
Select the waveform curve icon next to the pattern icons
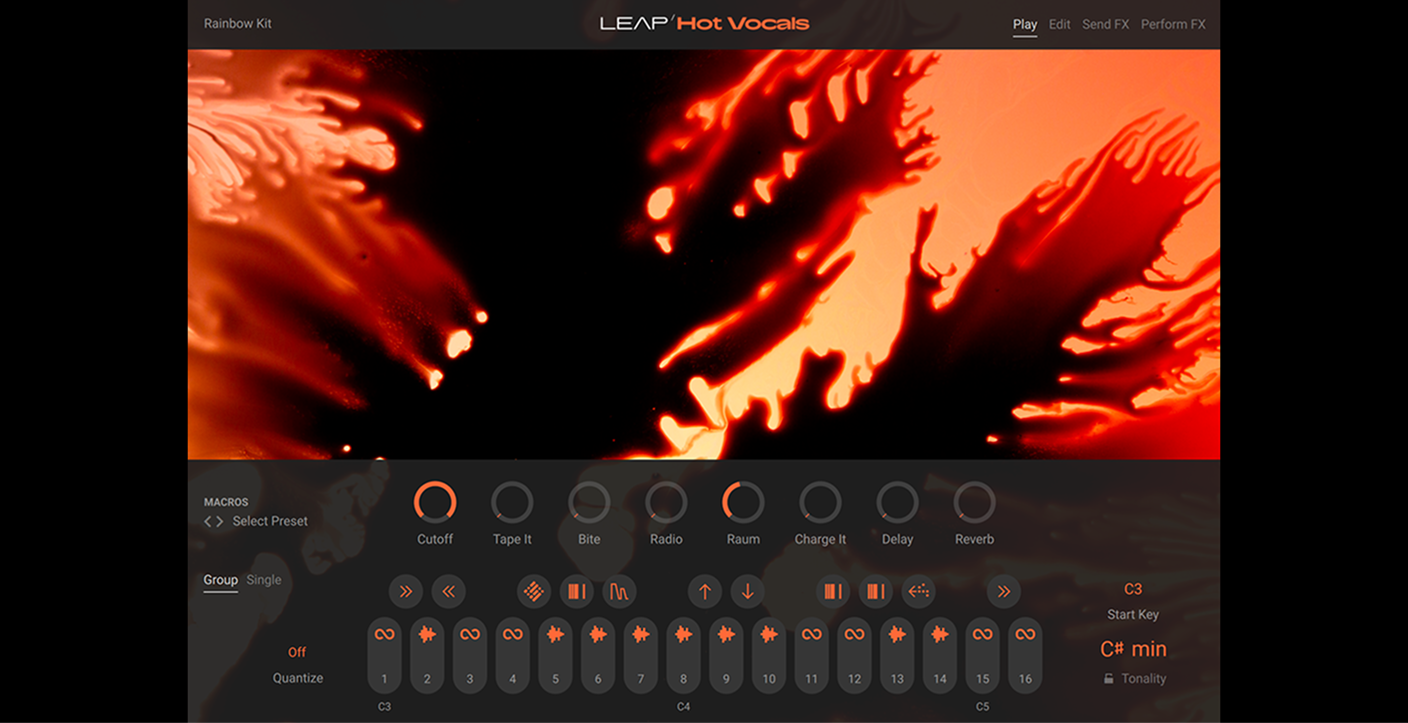coord(620,591)
